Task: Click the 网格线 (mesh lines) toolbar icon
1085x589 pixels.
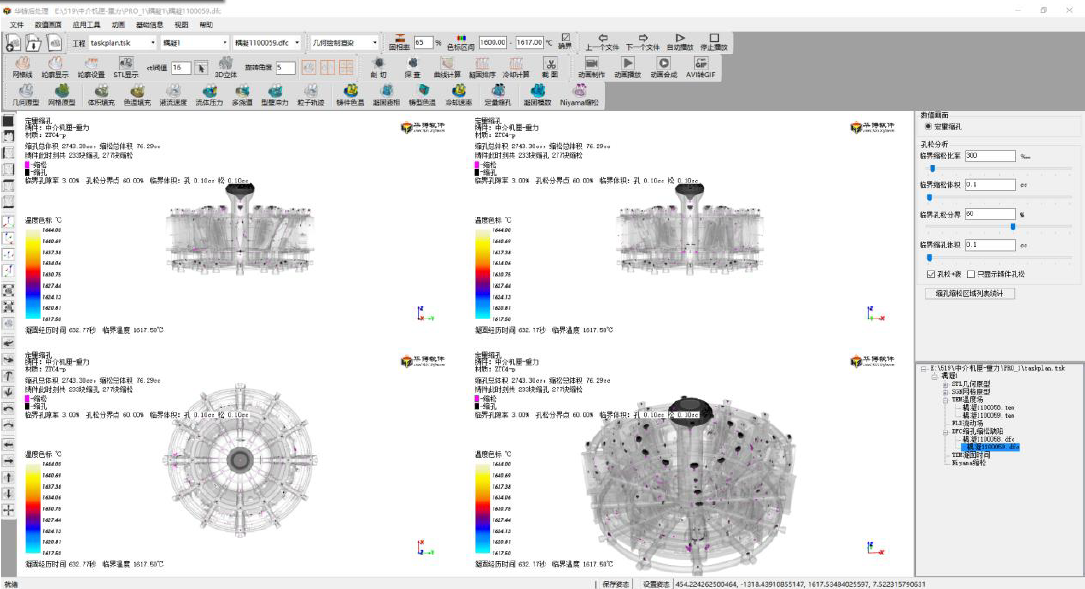Action: [22, 67]
